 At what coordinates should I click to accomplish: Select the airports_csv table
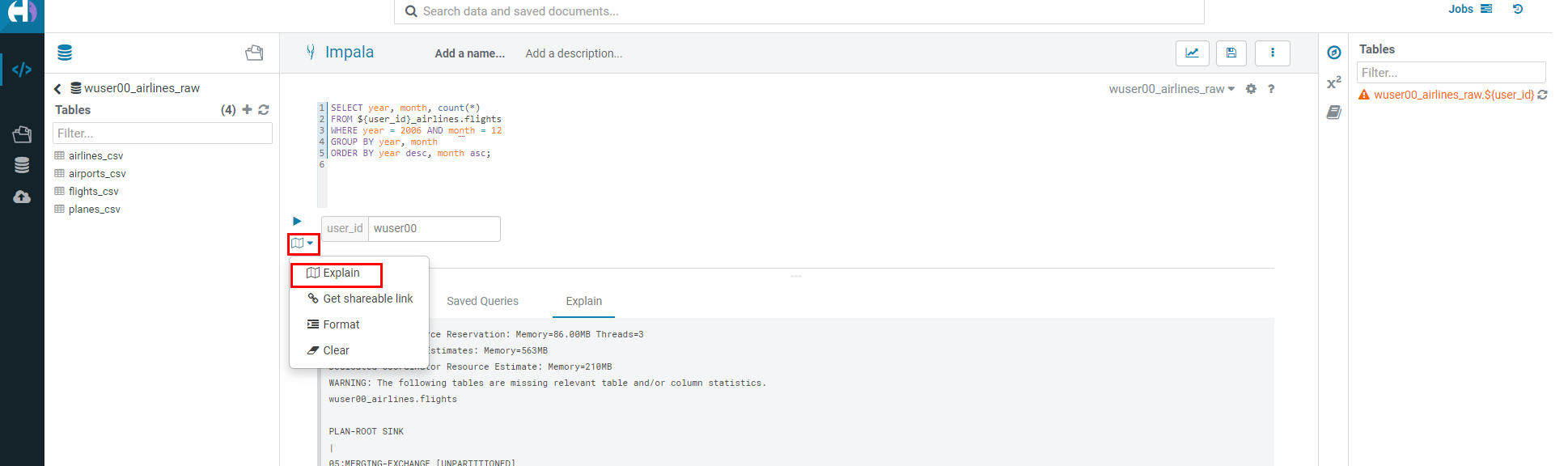[x=97, y=173]
